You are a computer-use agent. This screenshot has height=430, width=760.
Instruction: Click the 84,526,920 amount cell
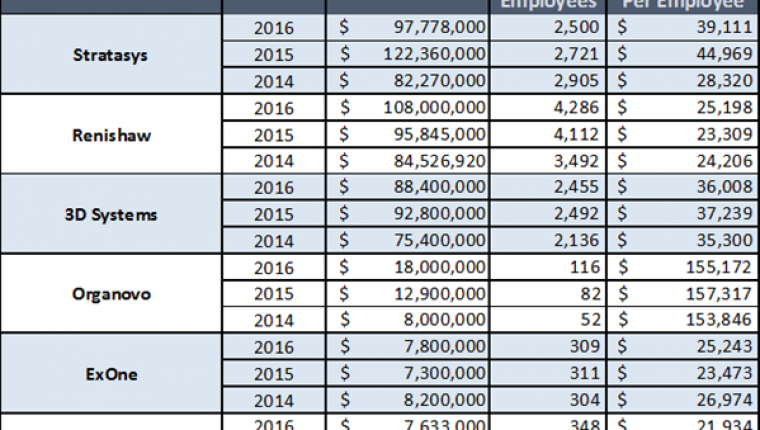[408, 160]
